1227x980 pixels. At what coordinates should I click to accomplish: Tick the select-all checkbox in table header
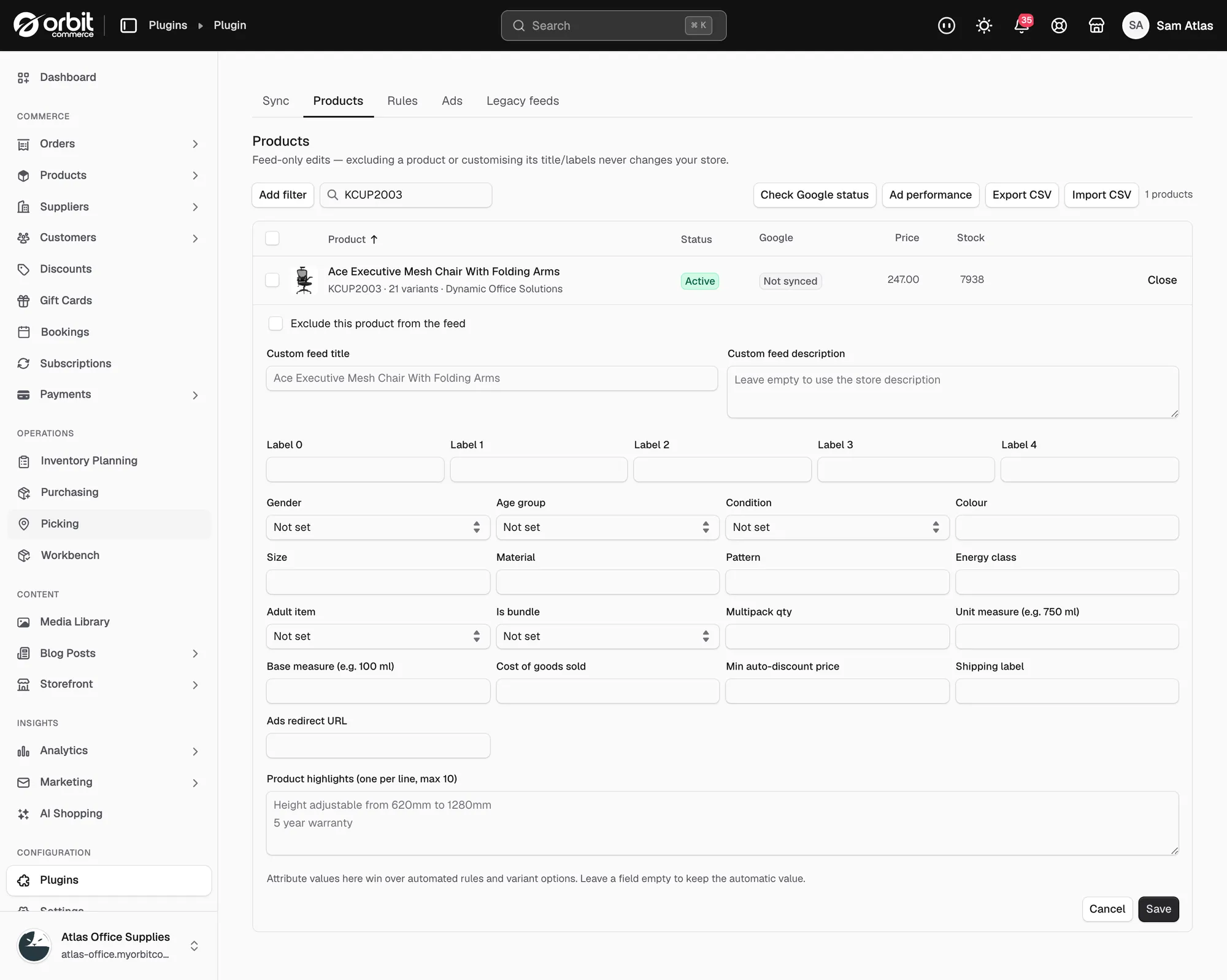[x=272, y=238]
